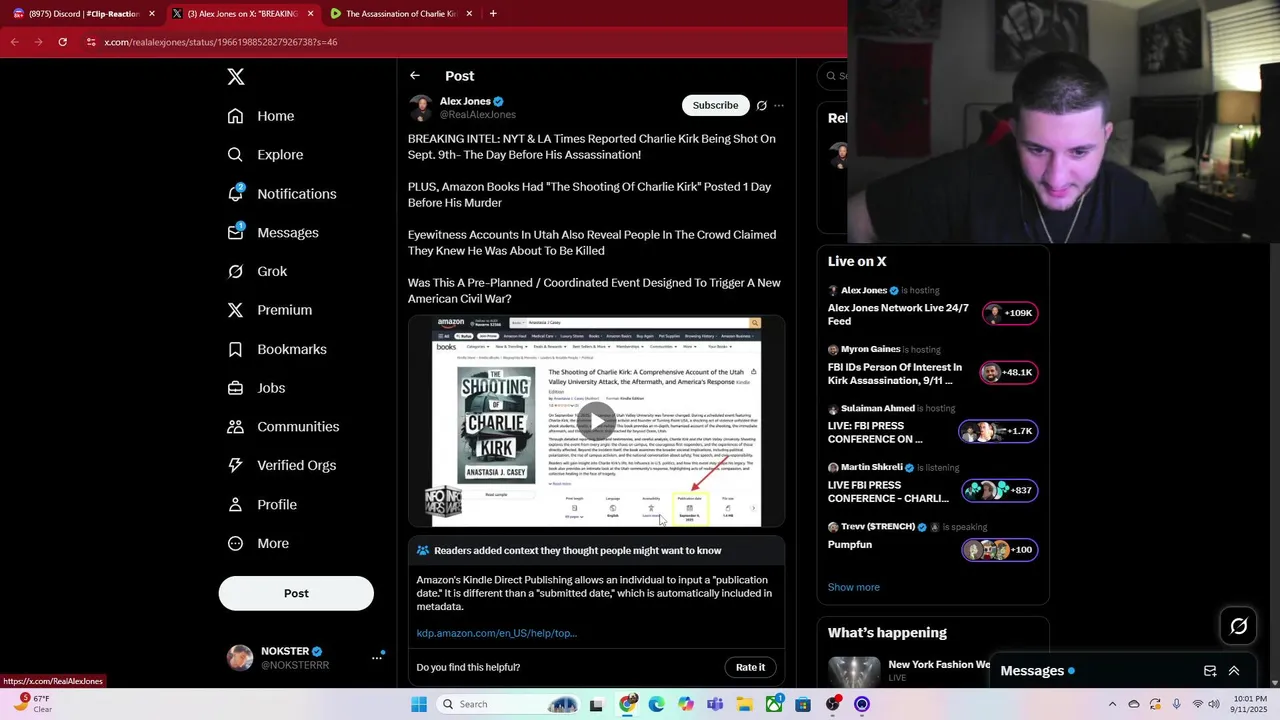Click the X search field

[834, 75]
